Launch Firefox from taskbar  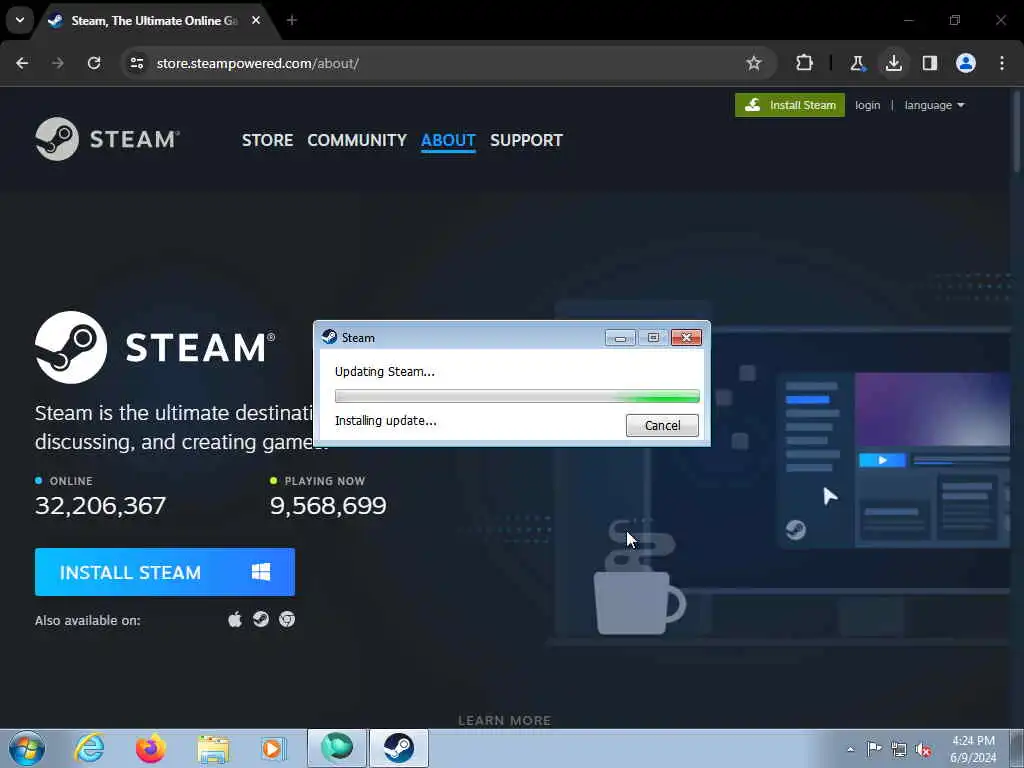(x=150, y=748)
